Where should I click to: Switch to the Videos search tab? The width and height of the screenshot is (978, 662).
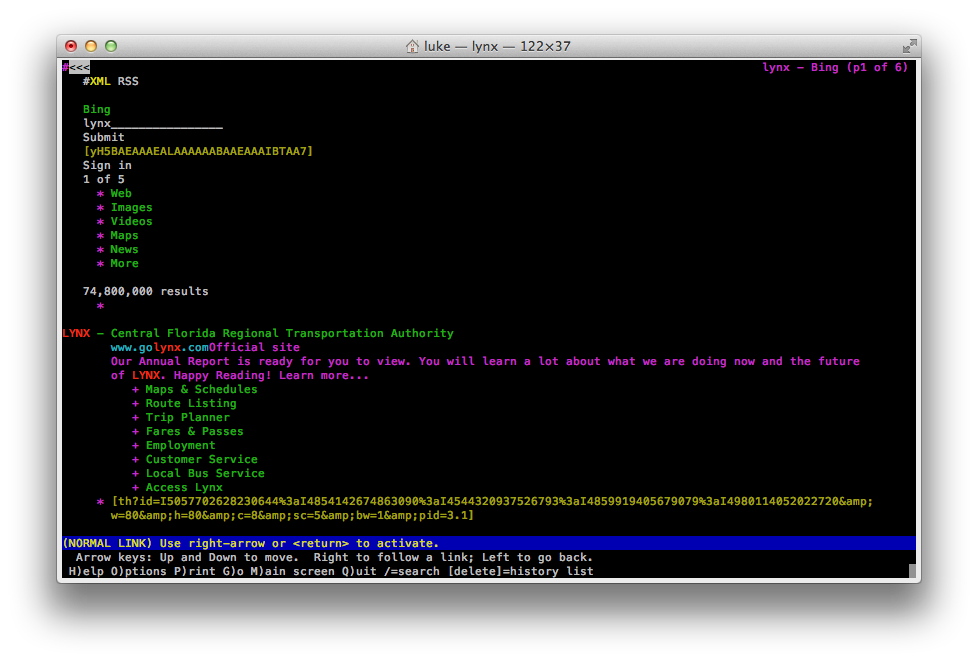tap(131, 222)
